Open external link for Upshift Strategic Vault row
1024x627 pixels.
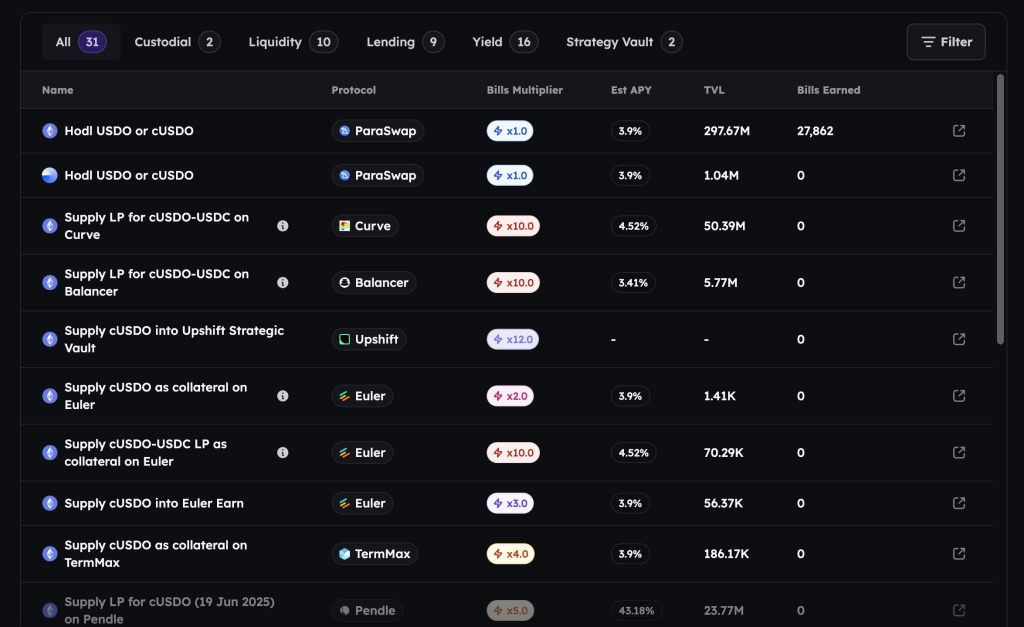coord(959,339)
